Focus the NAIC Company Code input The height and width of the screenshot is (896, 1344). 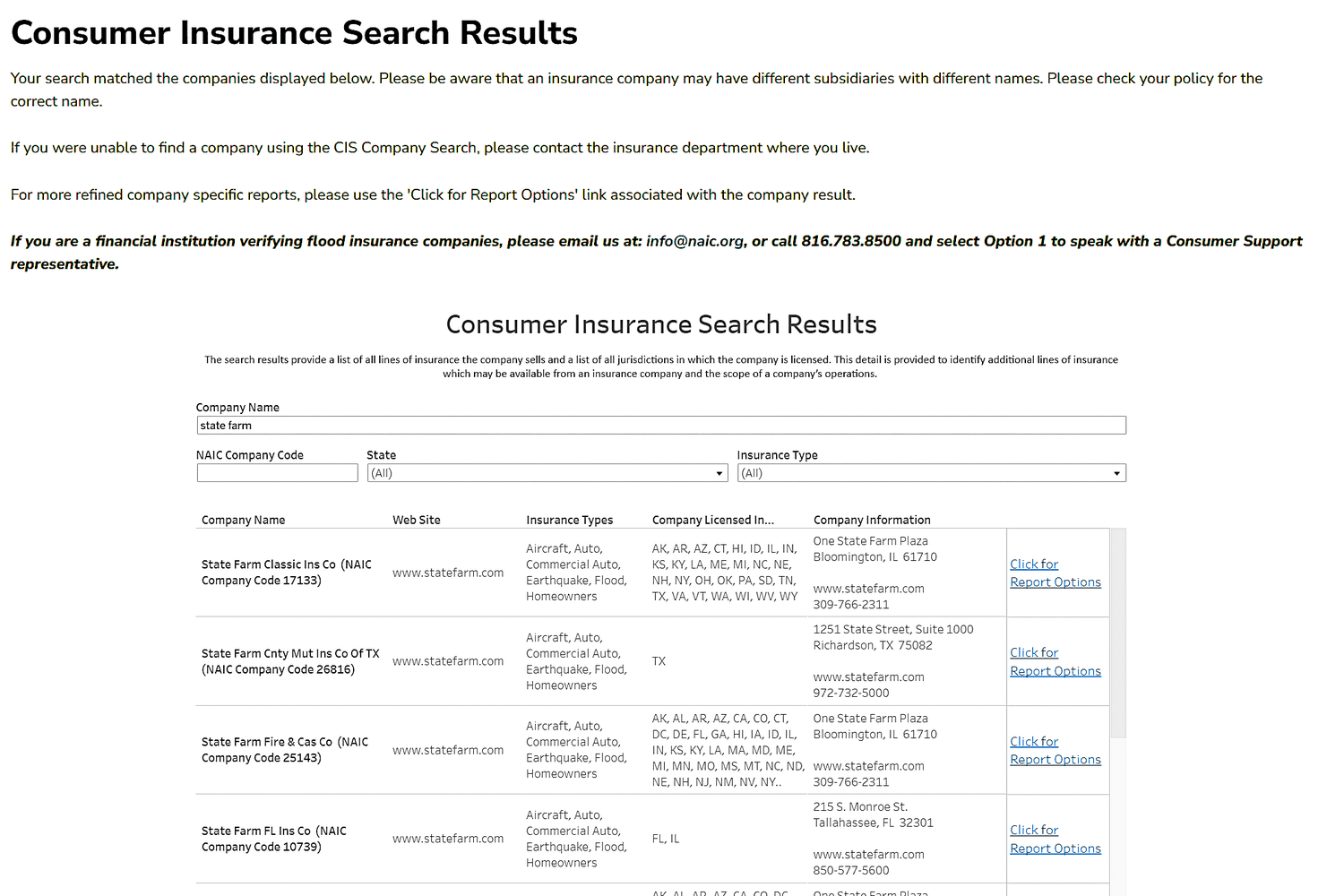tap(278, 473)
